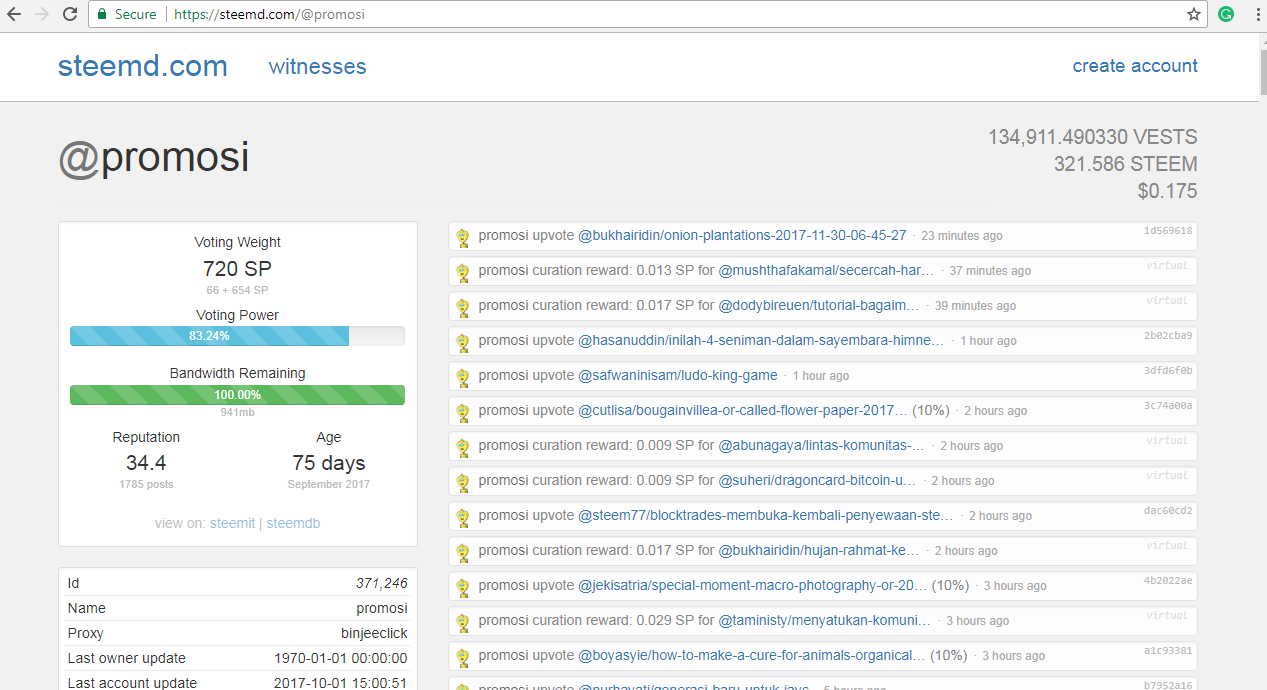This screenshot has height=690, width=1267.
Task: Click the green secure padlock icon
Action: 102,15
